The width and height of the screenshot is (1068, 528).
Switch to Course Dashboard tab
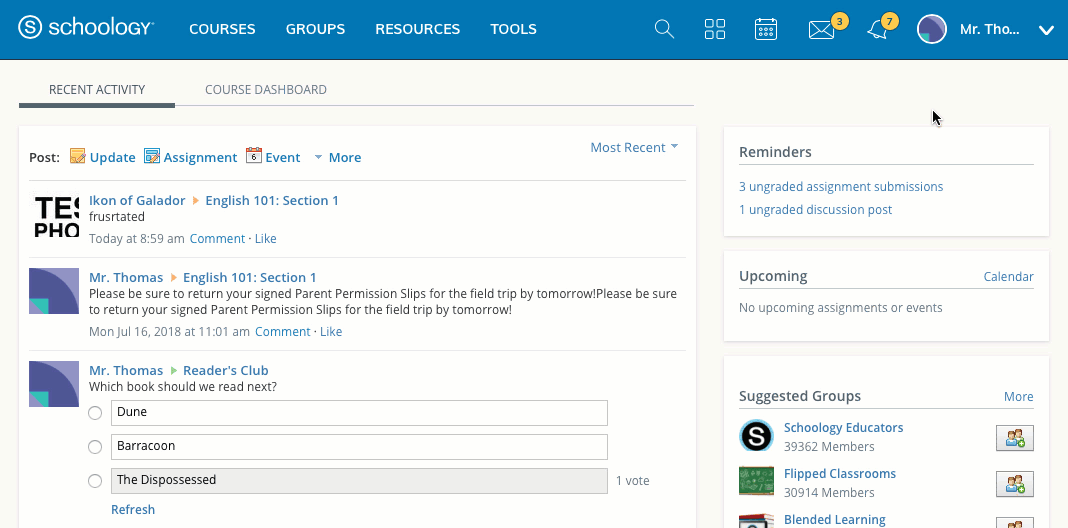(265, 89)
